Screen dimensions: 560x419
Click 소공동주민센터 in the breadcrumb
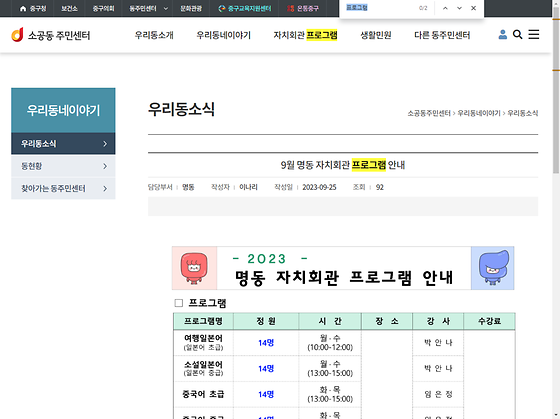(429, 113)
